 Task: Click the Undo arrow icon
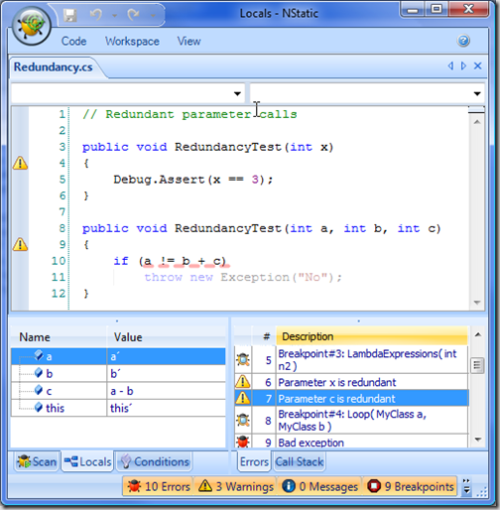coord(97,15)
